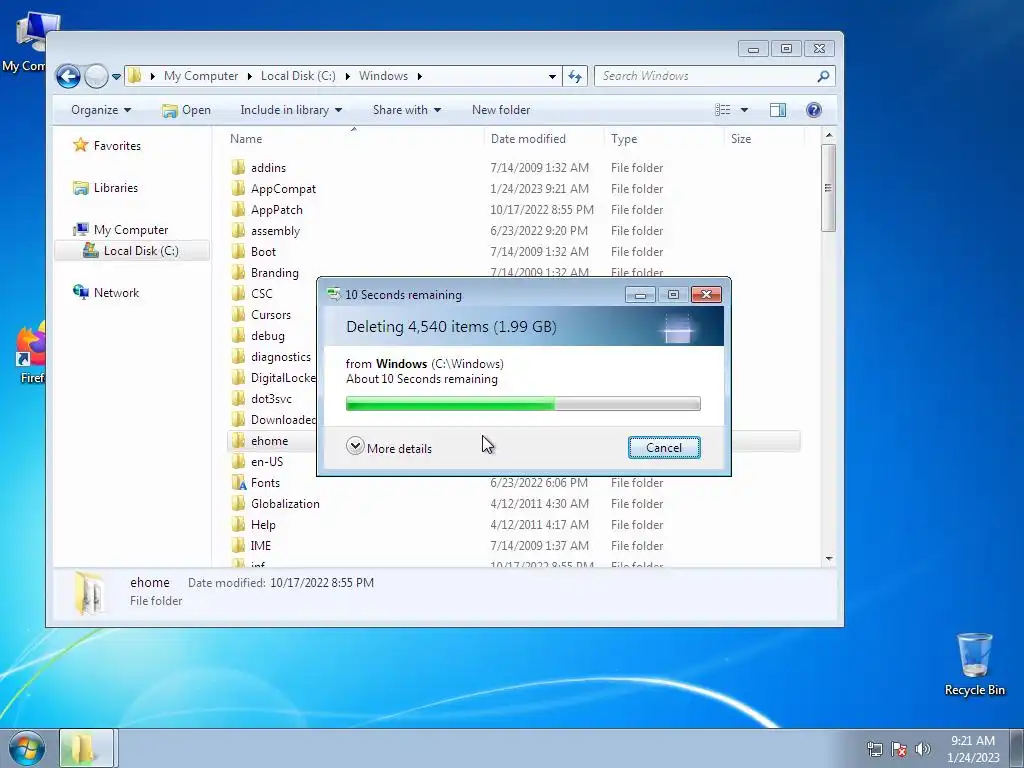
Task: Open Include in library menu
Action: [291, 110]
